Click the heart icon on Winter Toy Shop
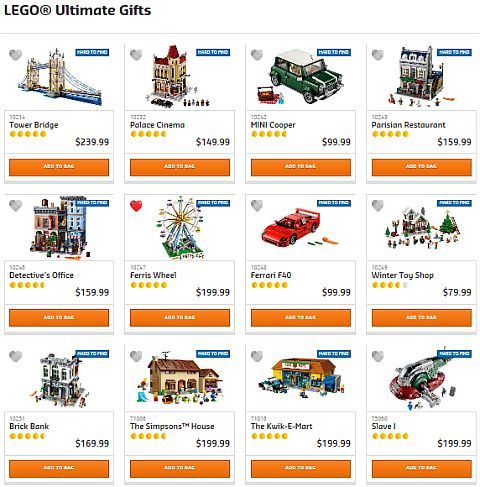480x487 pixels. click(378, 206)
